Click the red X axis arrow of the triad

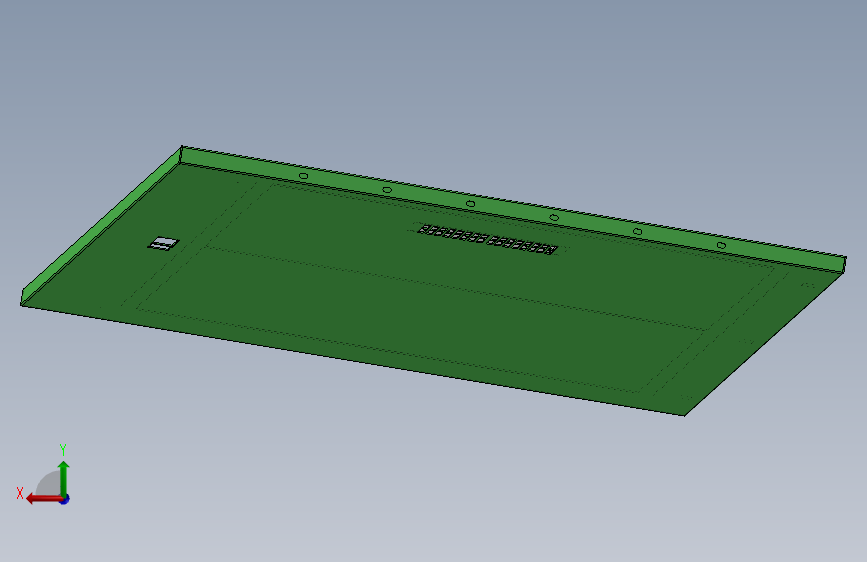[43, 499]
